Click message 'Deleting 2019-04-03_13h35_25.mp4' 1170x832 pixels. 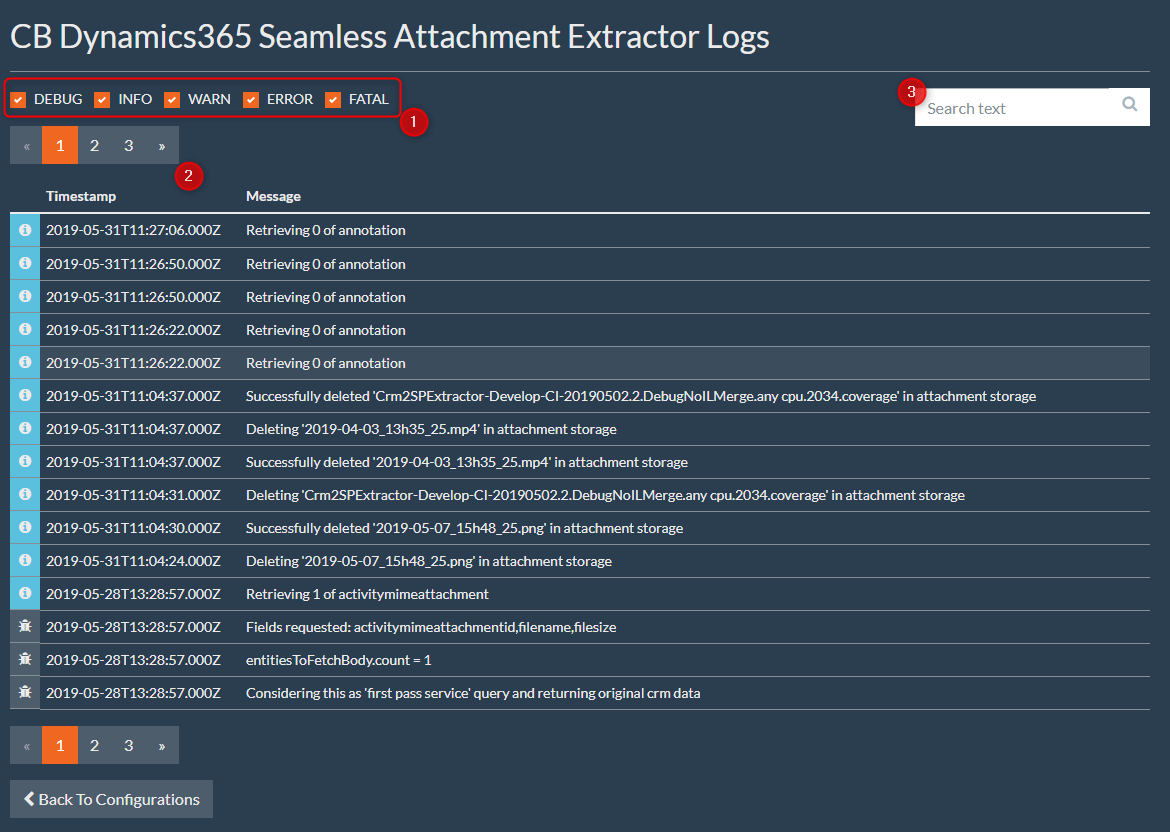click(431, 429)
